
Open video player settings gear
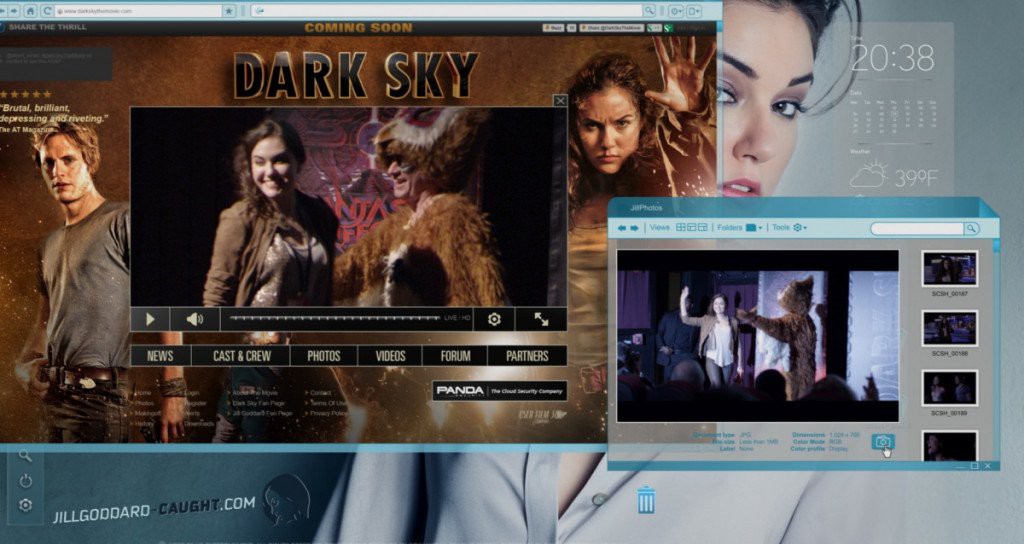pos(494,319)
